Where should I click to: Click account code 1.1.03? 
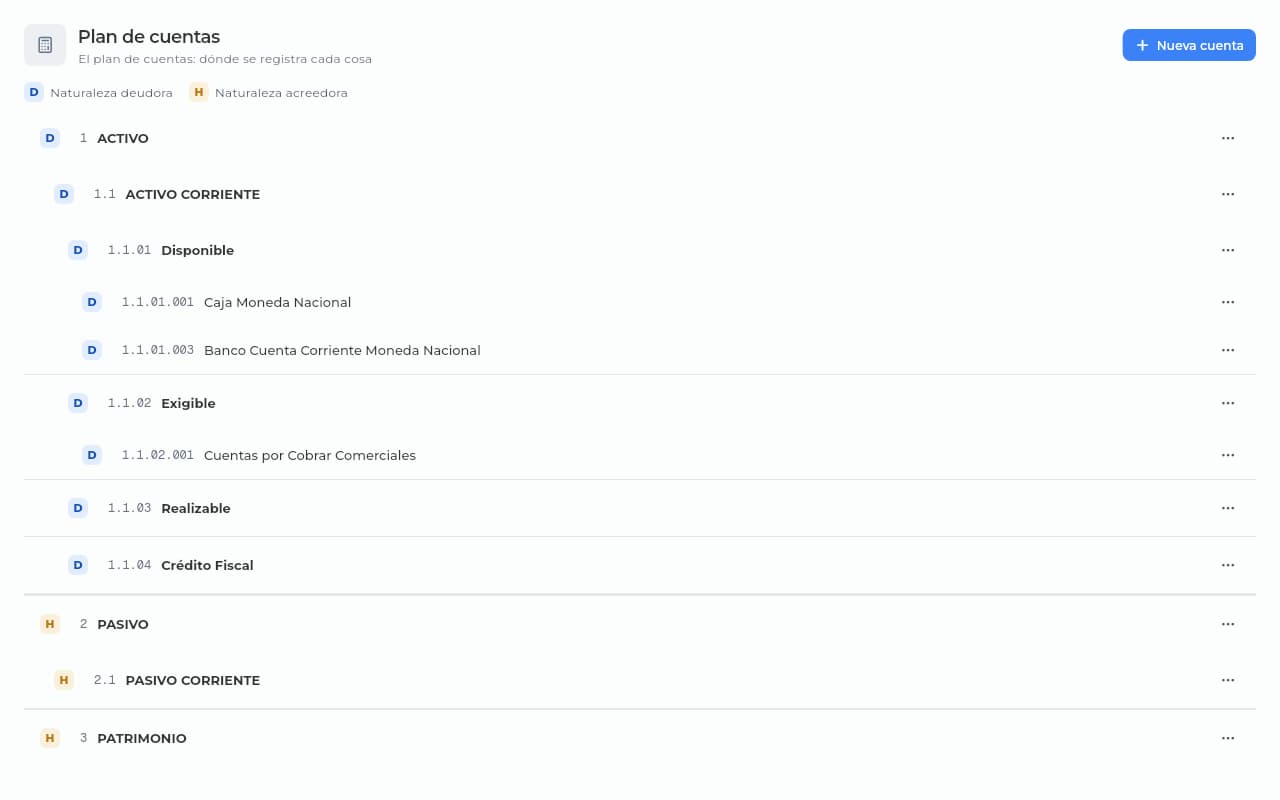pyautogui.click(x=130, y=508)
